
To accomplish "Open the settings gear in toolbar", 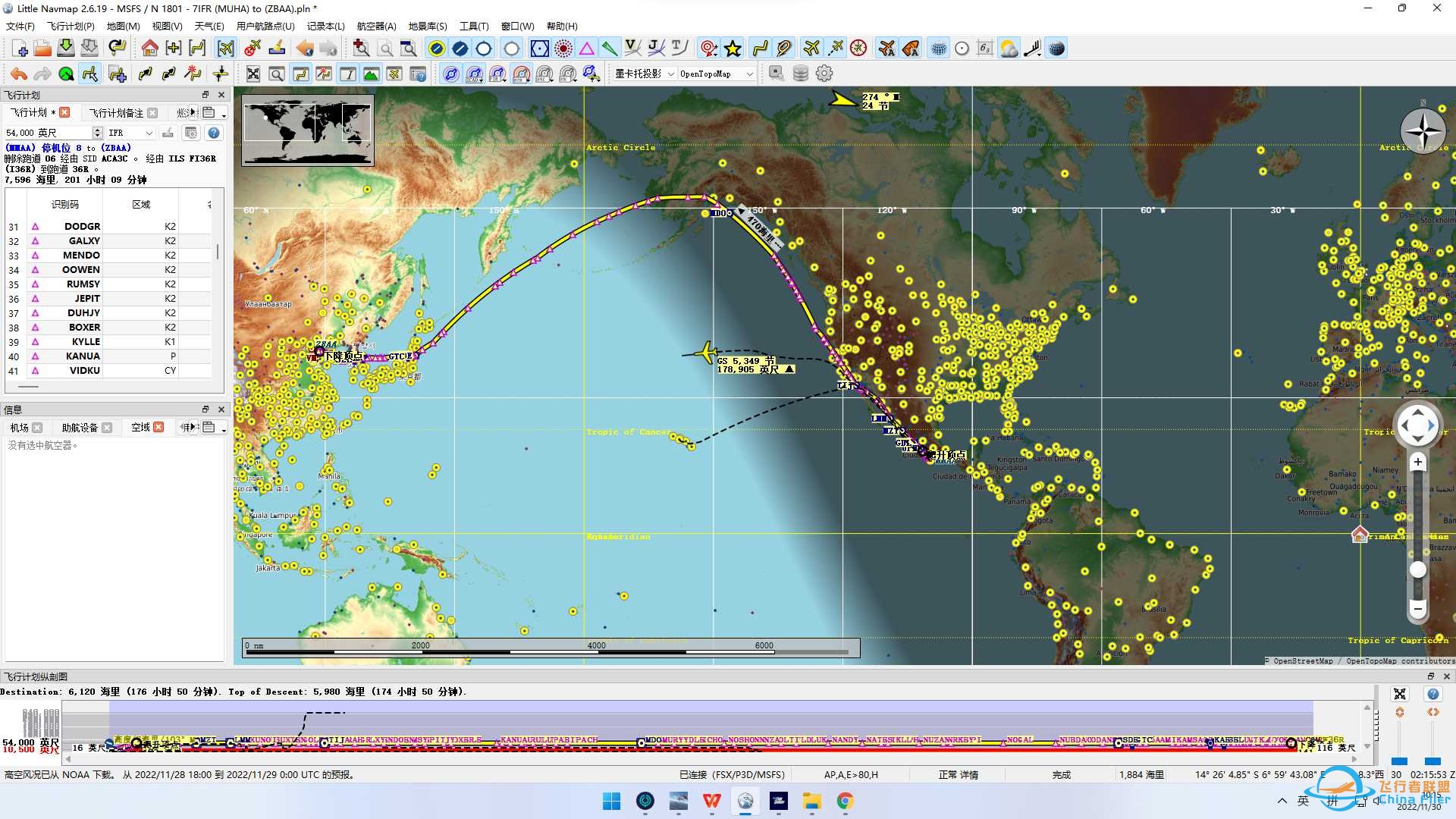I will [x=824, y=74].
